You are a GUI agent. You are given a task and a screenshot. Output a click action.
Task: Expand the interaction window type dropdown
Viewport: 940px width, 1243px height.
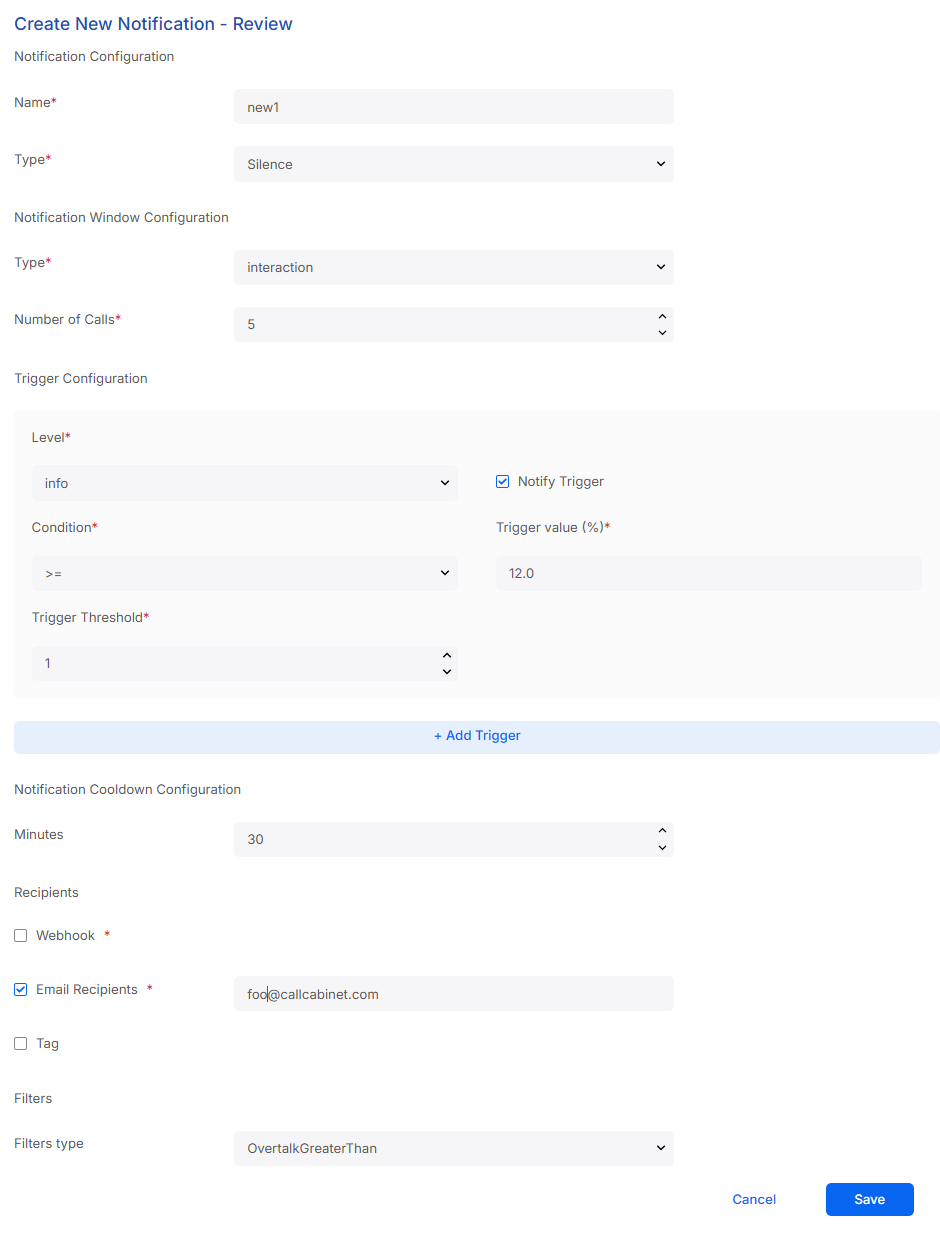point(454,267)
